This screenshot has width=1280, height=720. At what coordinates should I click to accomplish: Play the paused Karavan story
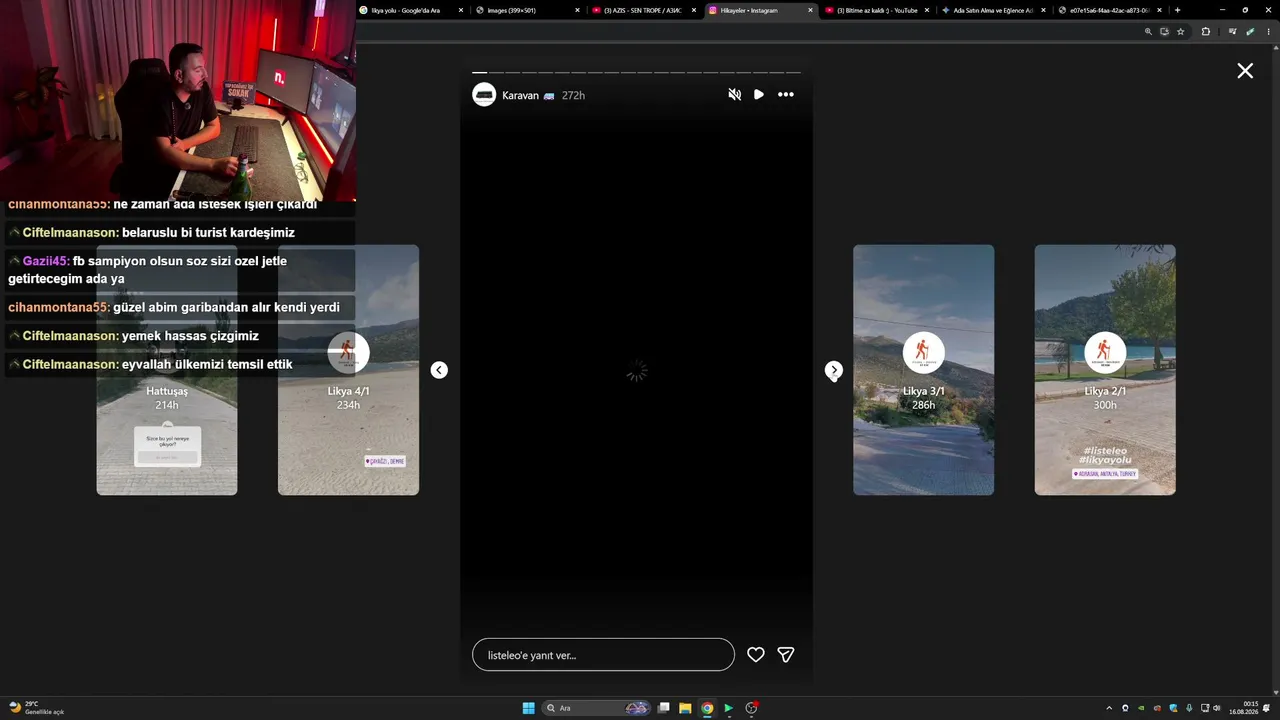click(x=759, y=95)
